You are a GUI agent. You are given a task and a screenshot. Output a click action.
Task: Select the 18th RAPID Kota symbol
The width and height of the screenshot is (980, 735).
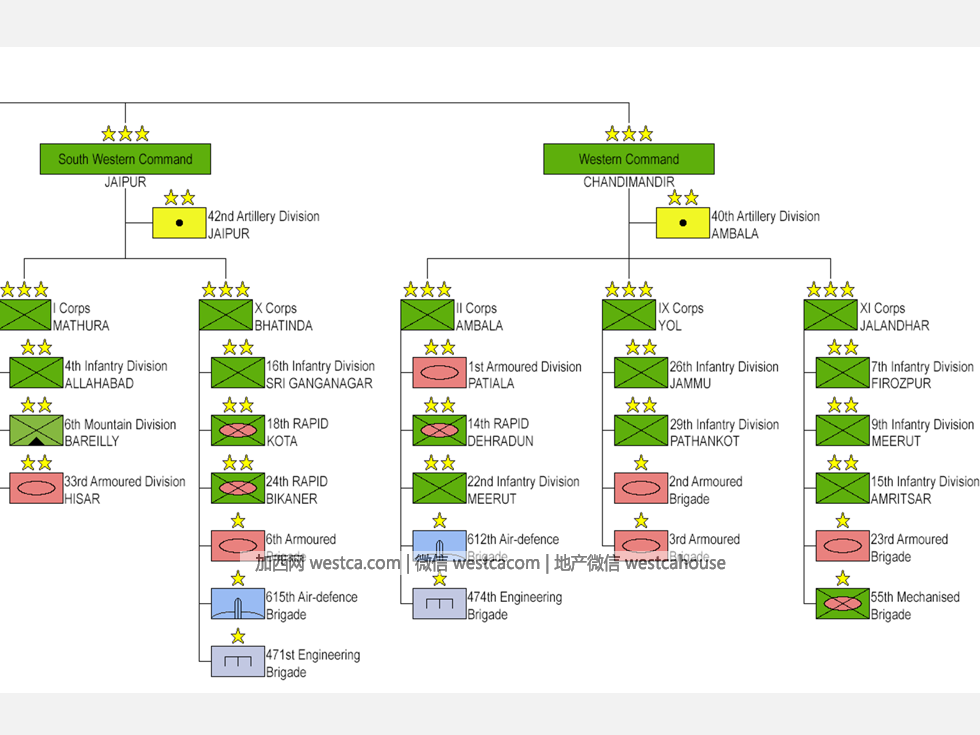238,431
